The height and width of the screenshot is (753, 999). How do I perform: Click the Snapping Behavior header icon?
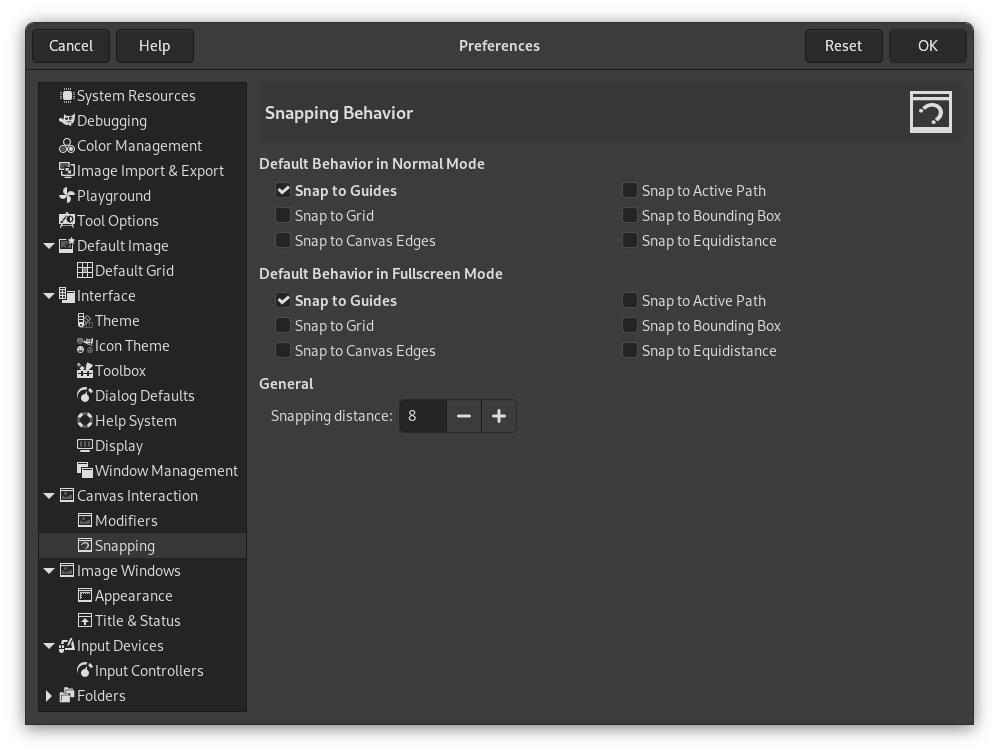930,111
